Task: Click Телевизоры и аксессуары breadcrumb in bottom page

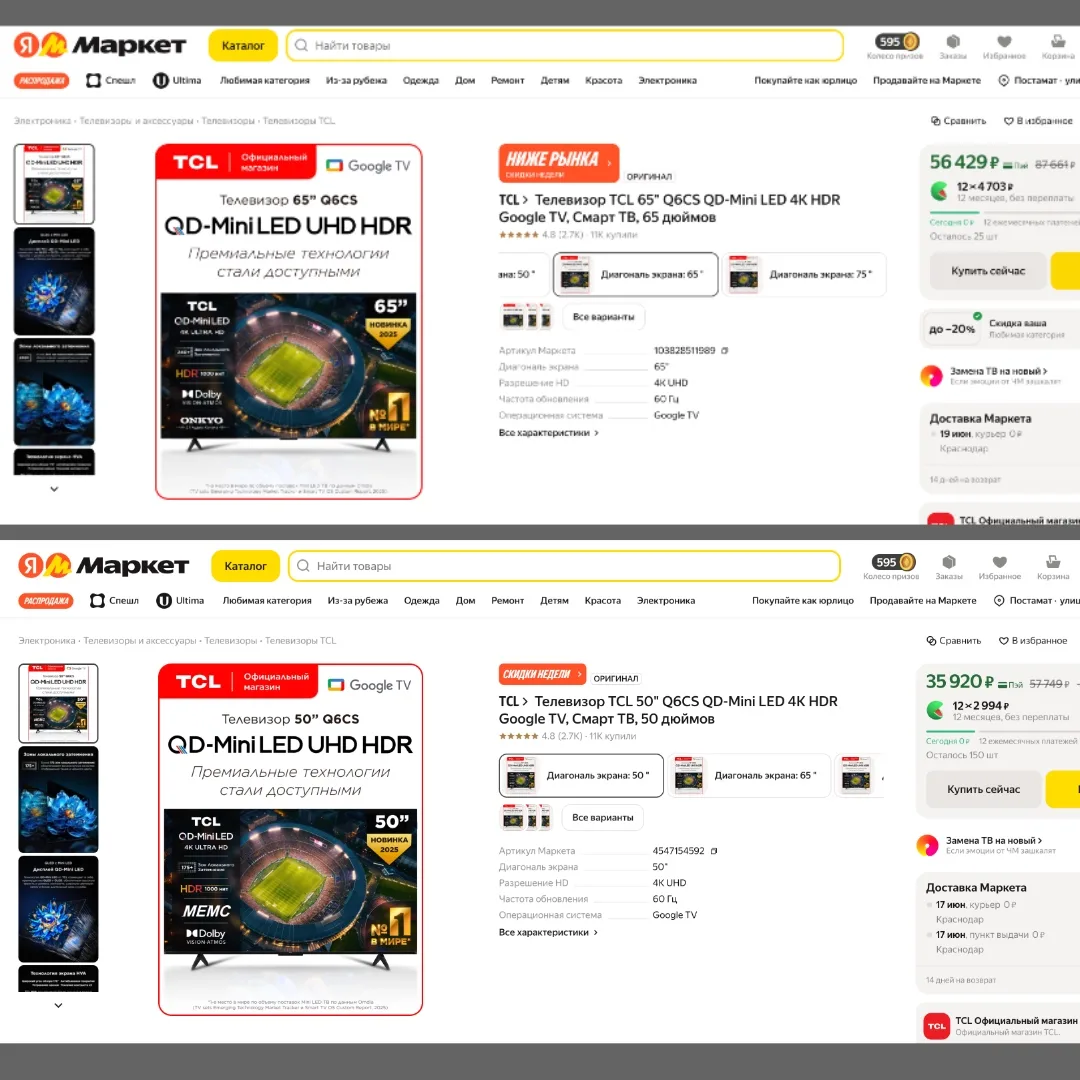Action: click(x=140, y=641)
